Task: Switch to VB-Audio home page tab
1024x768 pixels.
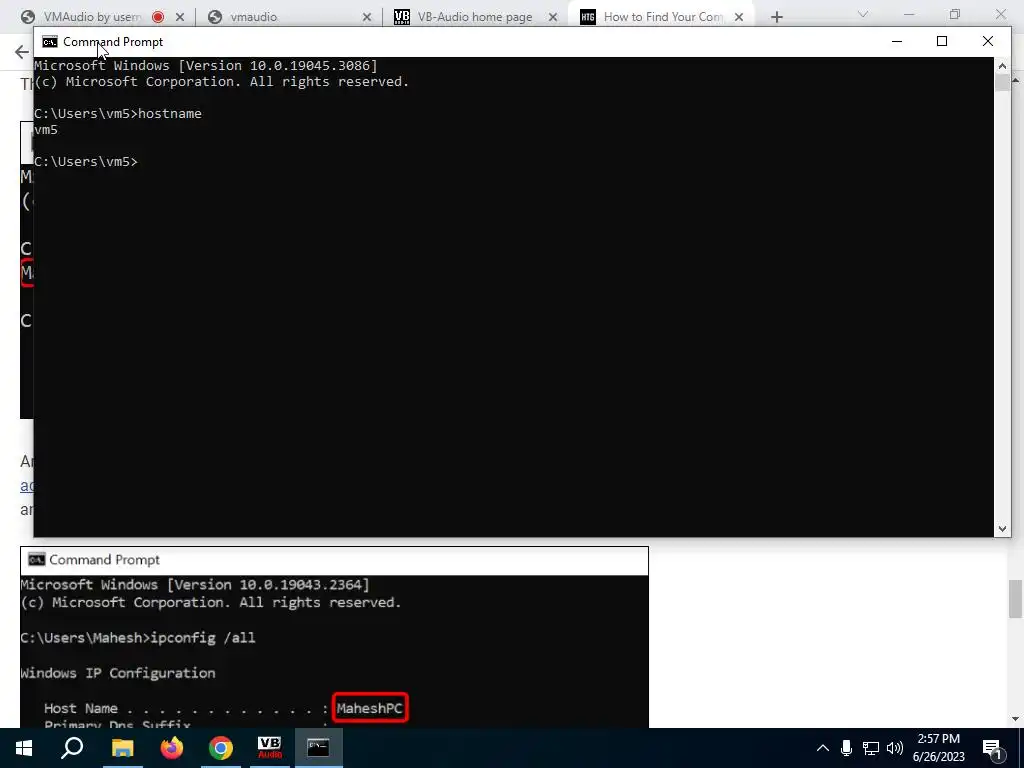Action: pos(475,17)
